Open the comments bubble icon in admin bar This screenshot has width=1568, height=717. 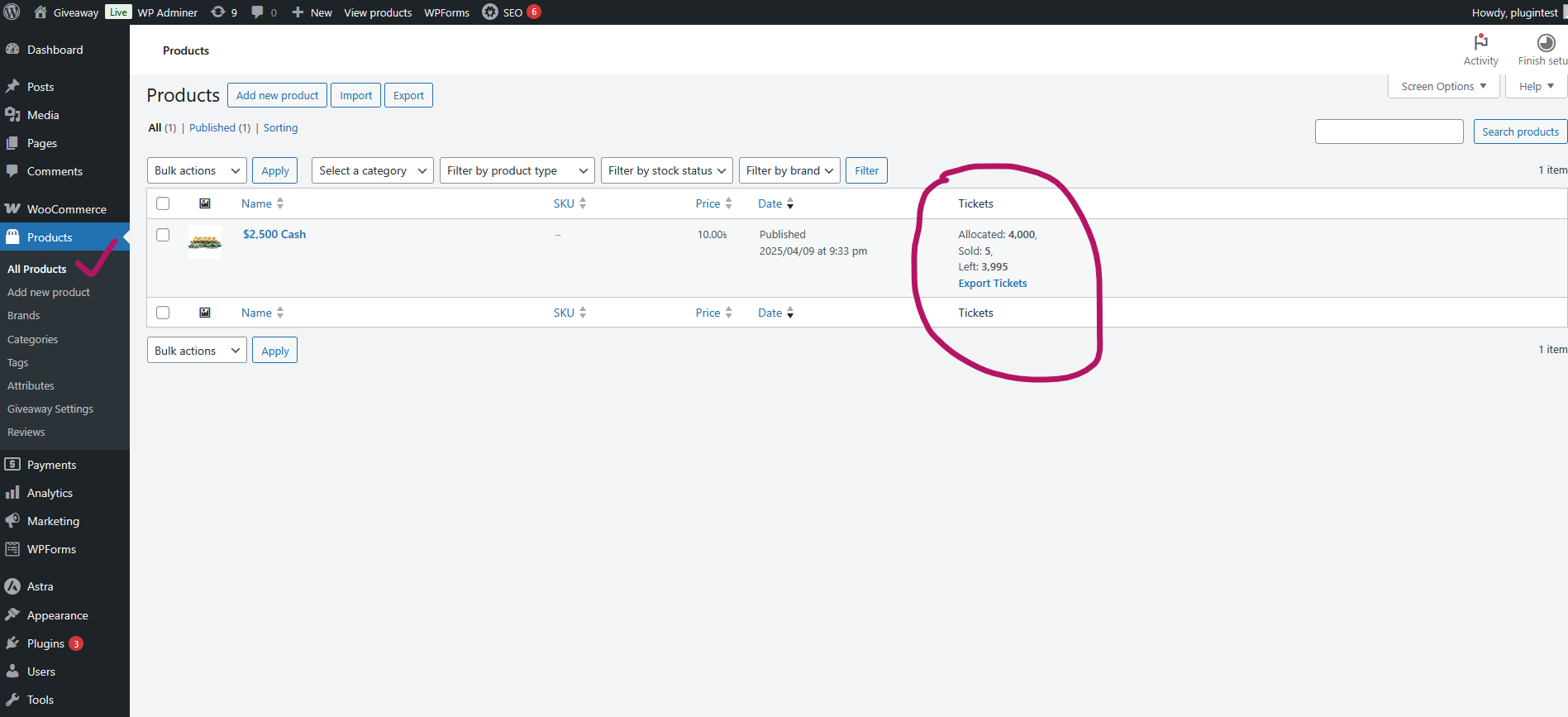pyautogui.click(x=258, y=12)
